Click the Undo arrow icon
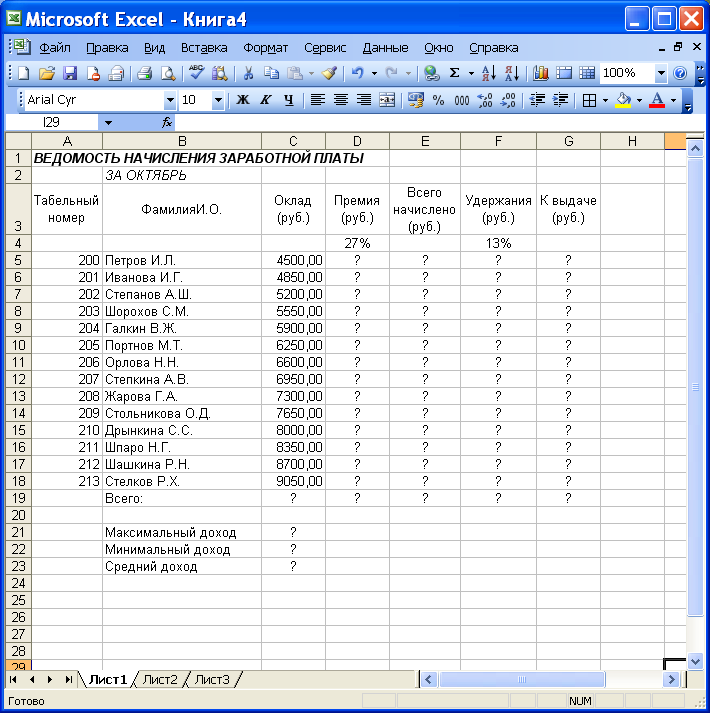The height and width of the screenshot is (713, 710). coord(358,73)
